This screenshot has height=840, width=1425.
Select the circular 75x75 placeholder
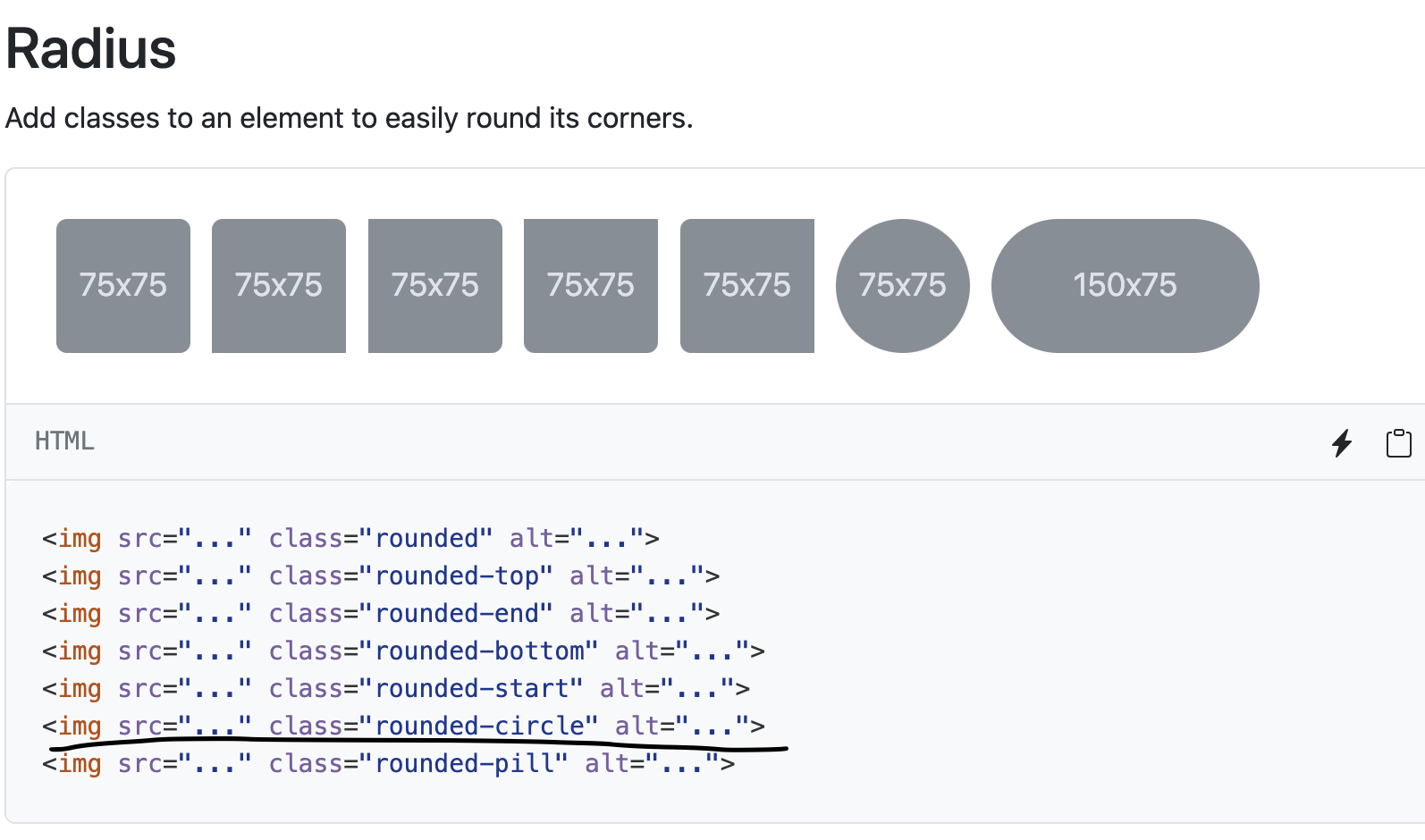click(903, 286)
